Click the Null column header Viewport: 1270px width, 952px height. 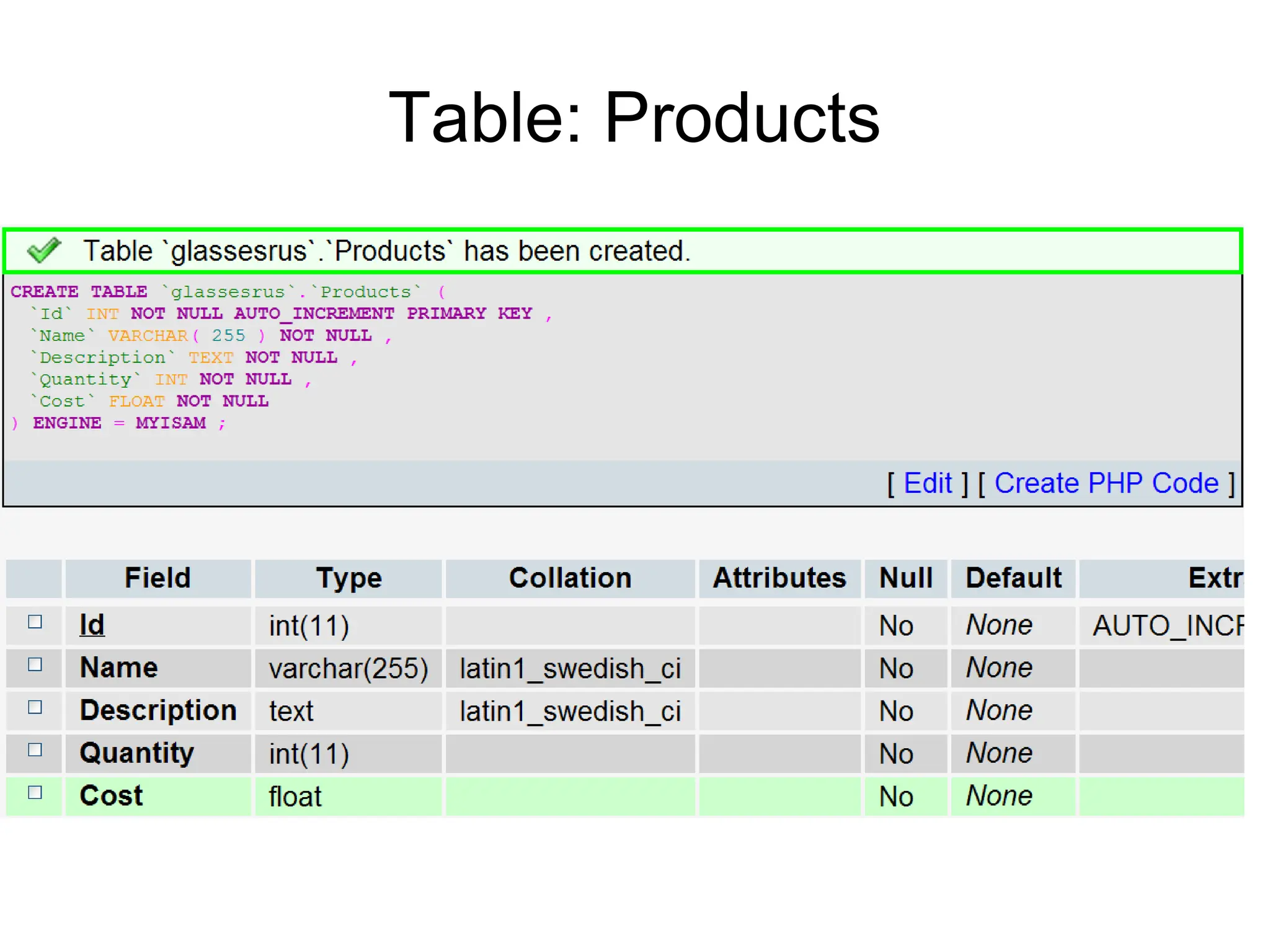pyautogui.click(x=906, y=578)
